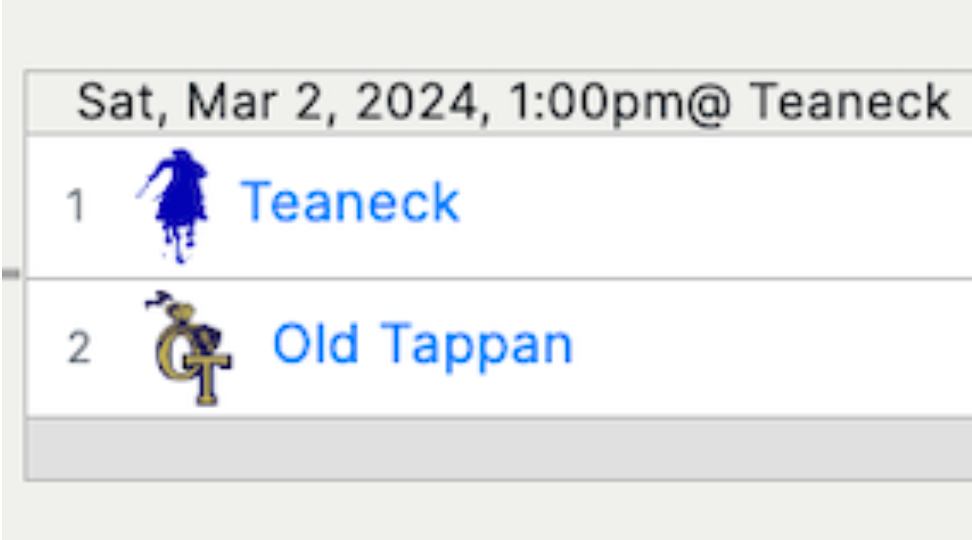Open the Old Tappan team link
This screenshot has width=972, height=540.
click(x=422, y=345)
